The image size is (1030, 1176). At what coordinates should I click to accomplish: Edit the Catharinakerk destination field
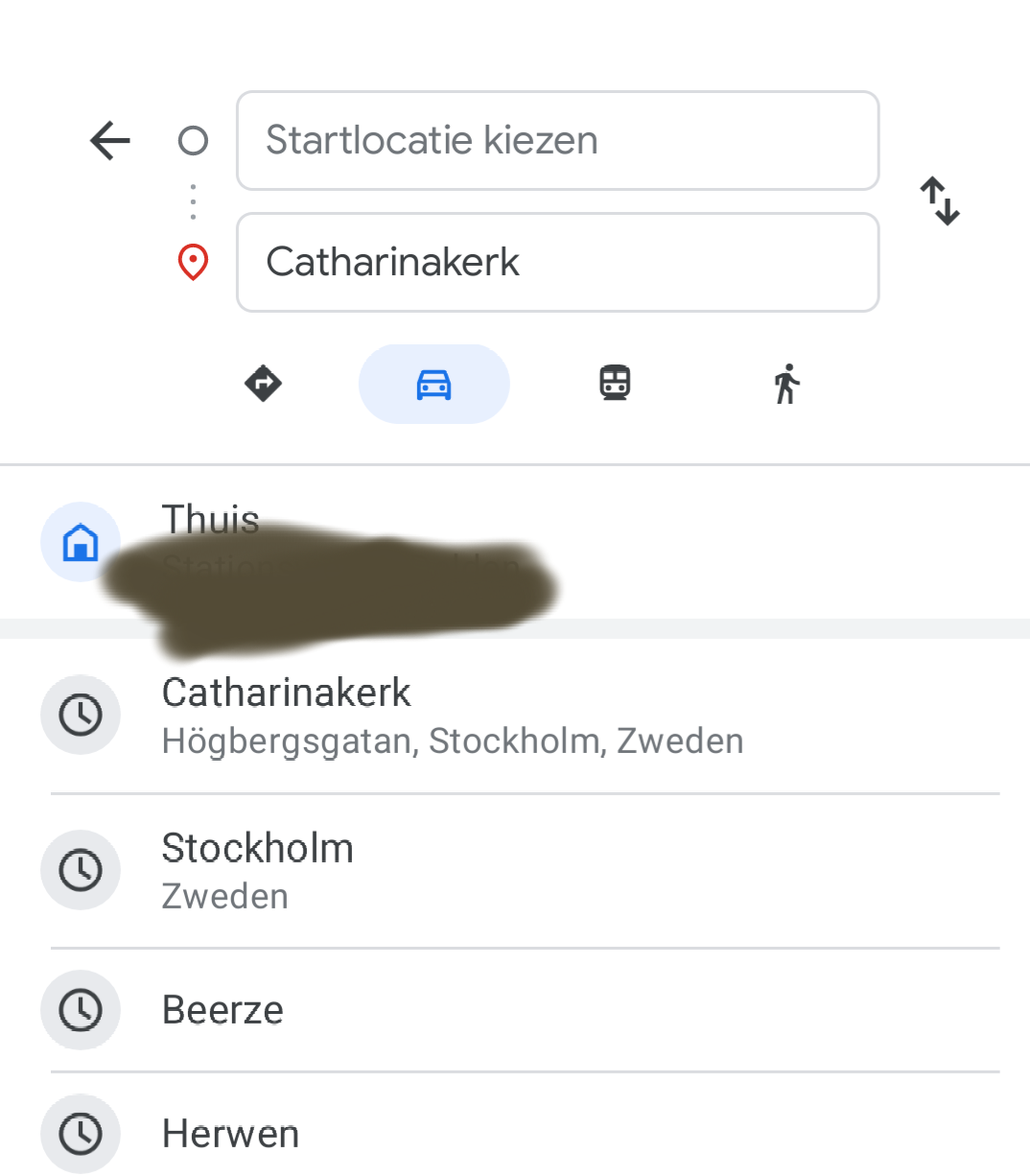coord(557,262)
